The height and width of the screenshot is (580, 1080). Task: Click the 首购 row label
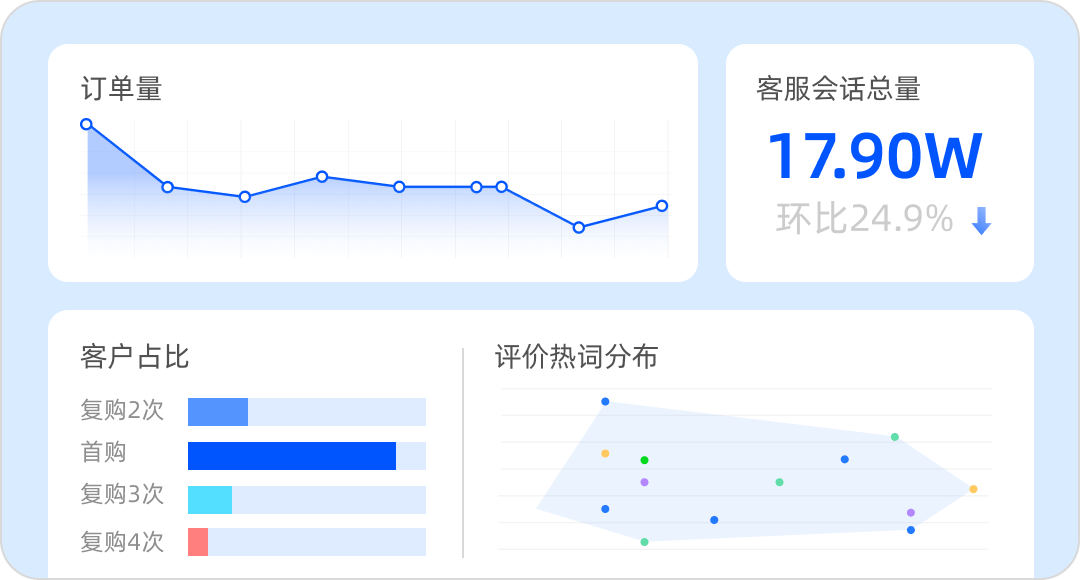pyautogui.click(x=103, y=453)
